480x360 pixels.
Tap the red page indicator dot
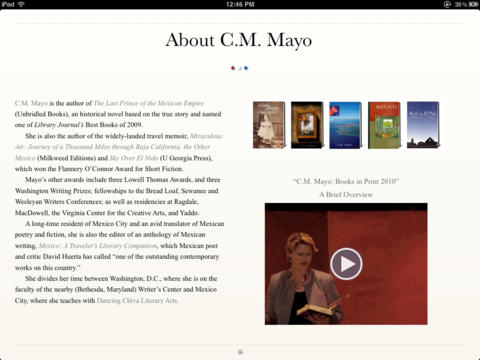(233, 68)
